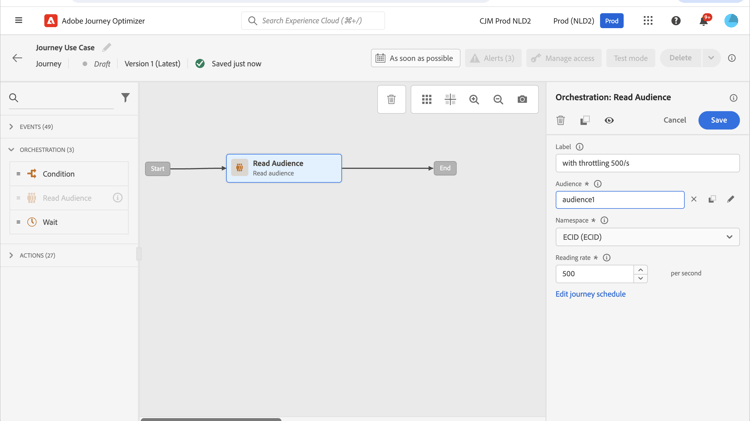
Task: Open the app switcher grid icon
Action: (648, 21)
